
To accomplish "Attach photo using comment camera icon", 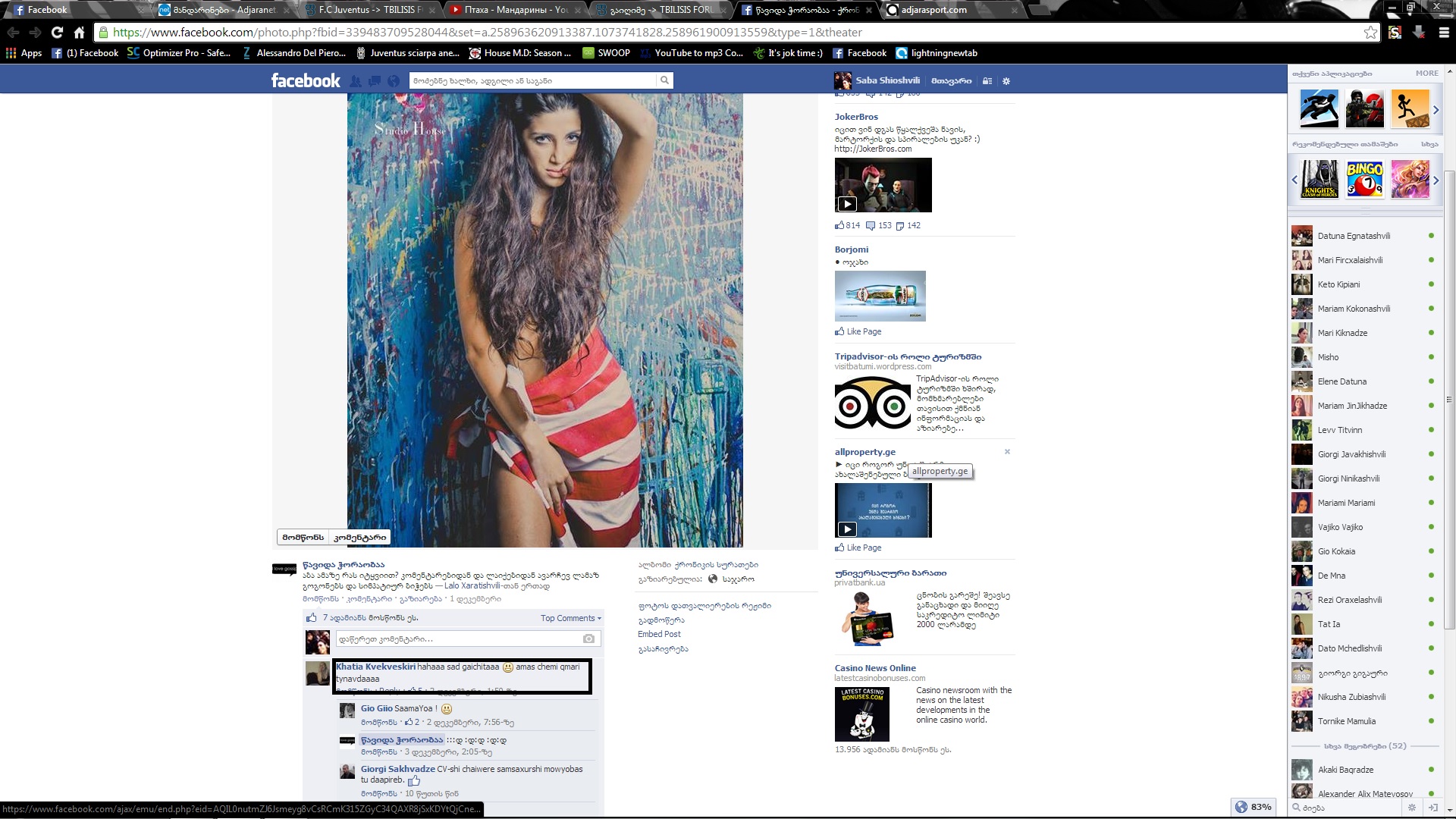I will pos(588,639).
